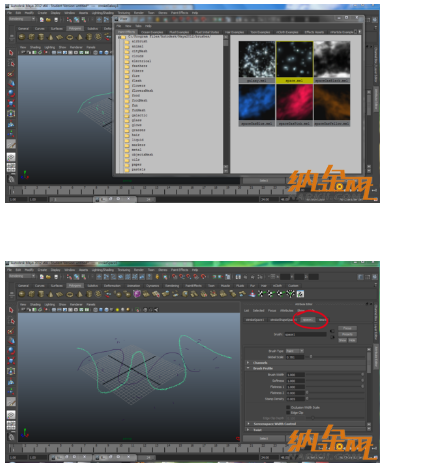The width and height of the screenshot is (427, 472).
Task: Click the brush name input field
Action: (x=305, y=334)
